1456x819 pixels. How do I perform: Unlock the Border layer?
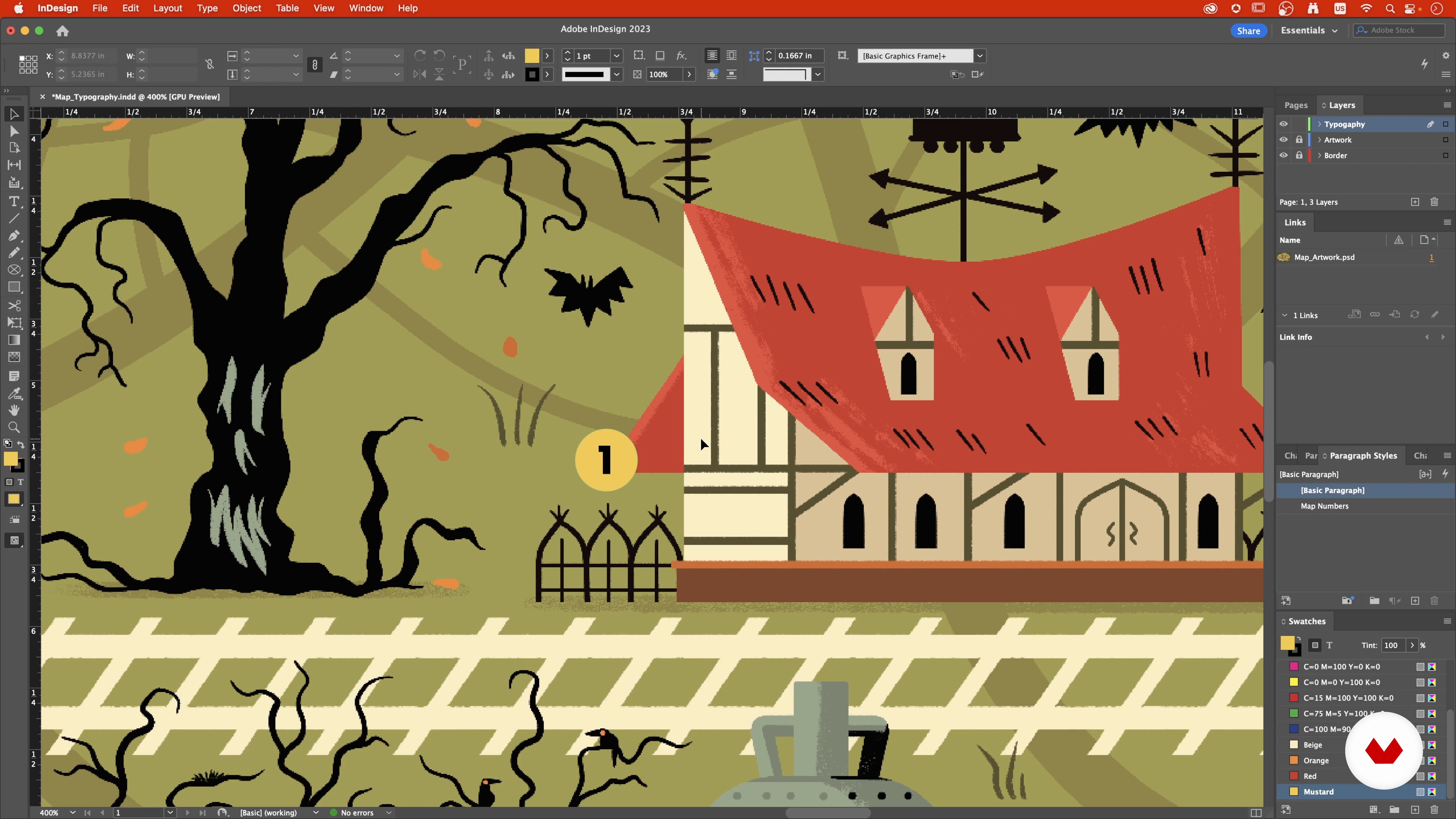(x=1299, y=155)
